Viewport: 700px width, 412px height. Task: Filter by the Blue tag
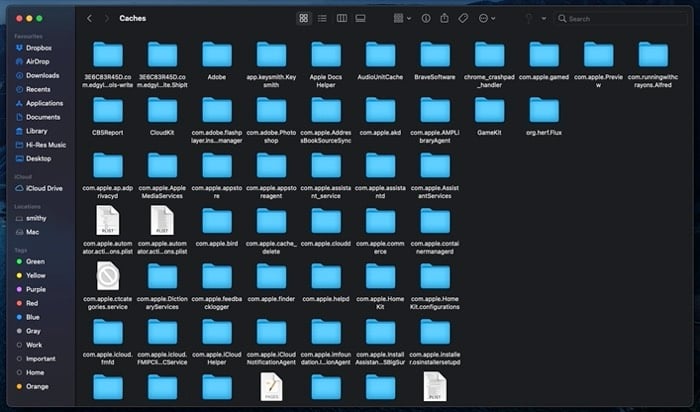coord(28,317)
